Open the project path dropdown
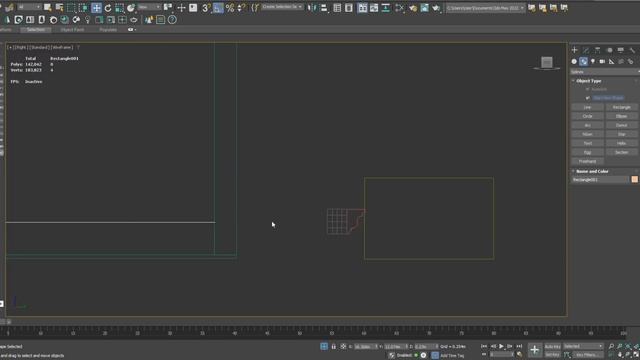Viewport: 640px width, 360px height. (485, 8)
